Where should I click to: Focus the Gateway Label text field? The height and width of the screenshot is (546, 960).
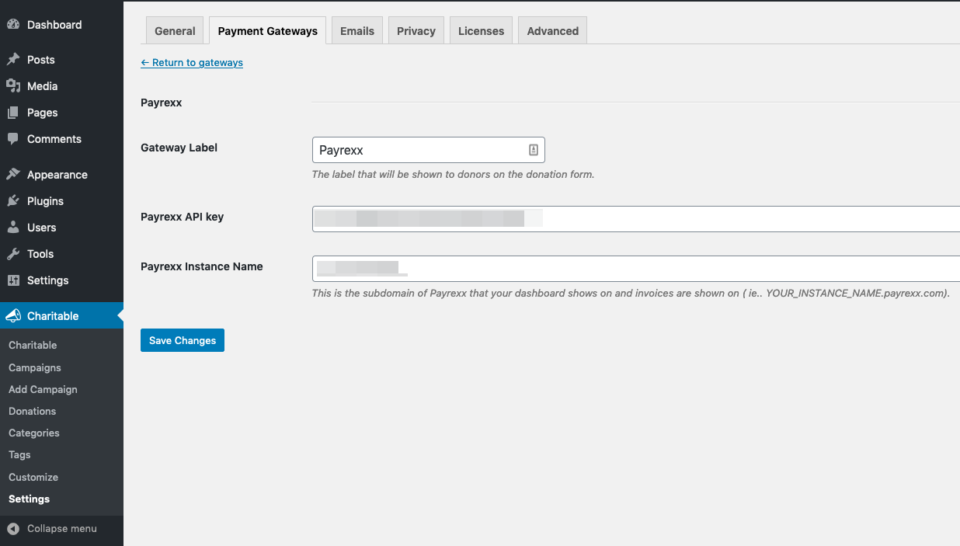(x=429, y=150)
